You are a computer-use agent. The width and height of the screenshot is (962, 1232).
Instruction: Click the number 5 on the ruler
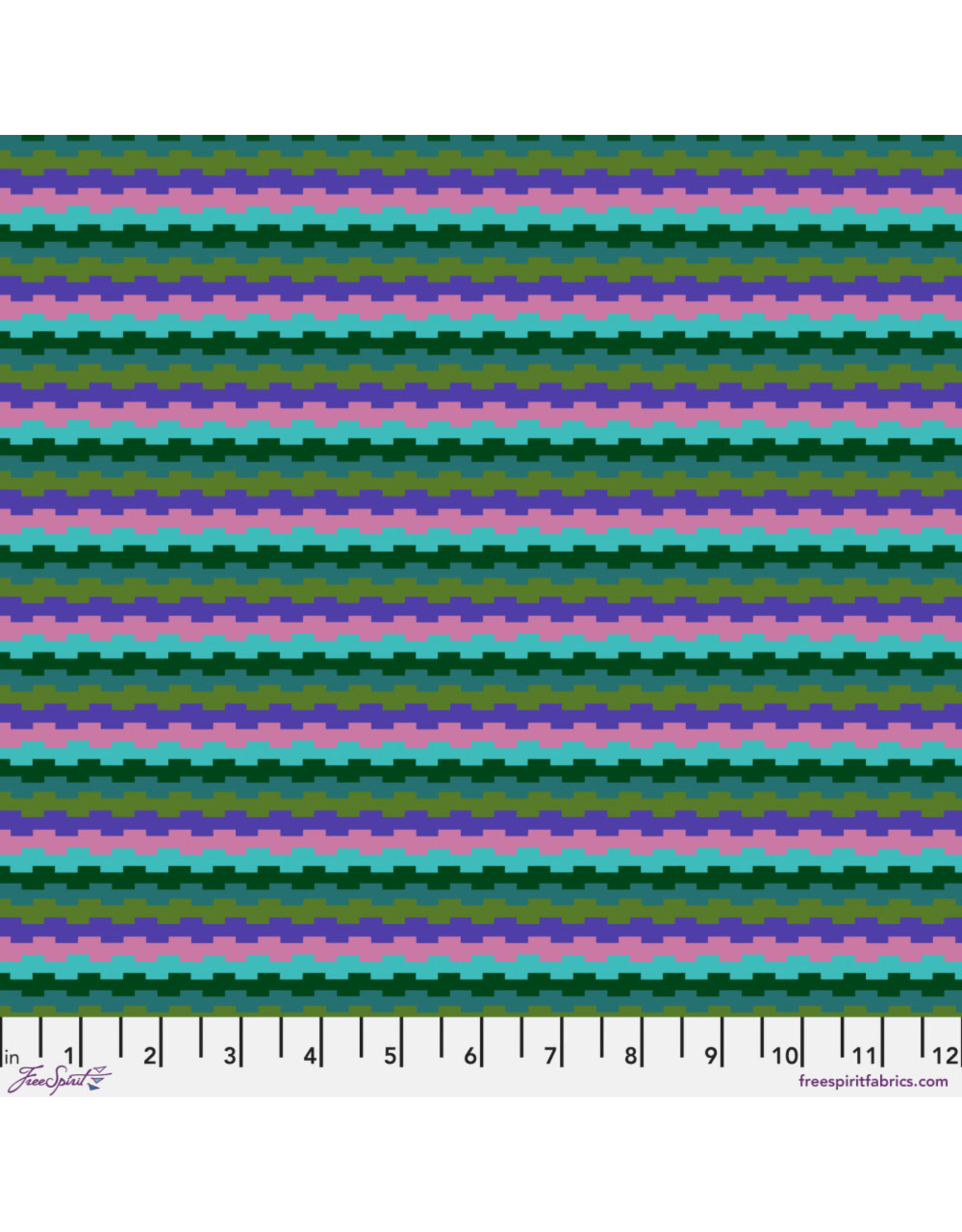pyautogui.click(x=390, y=1055)
